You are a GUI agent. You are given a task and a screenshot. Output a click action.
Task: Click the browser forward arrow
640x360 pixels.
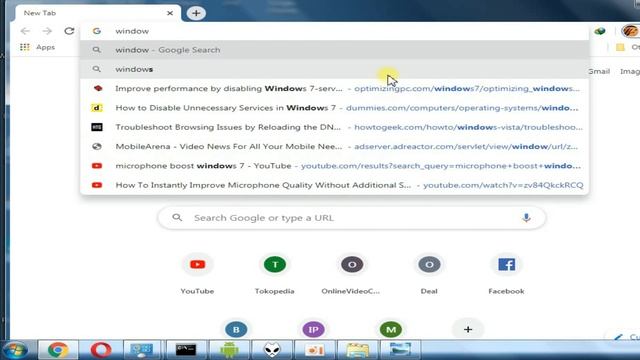coord(47,31)
